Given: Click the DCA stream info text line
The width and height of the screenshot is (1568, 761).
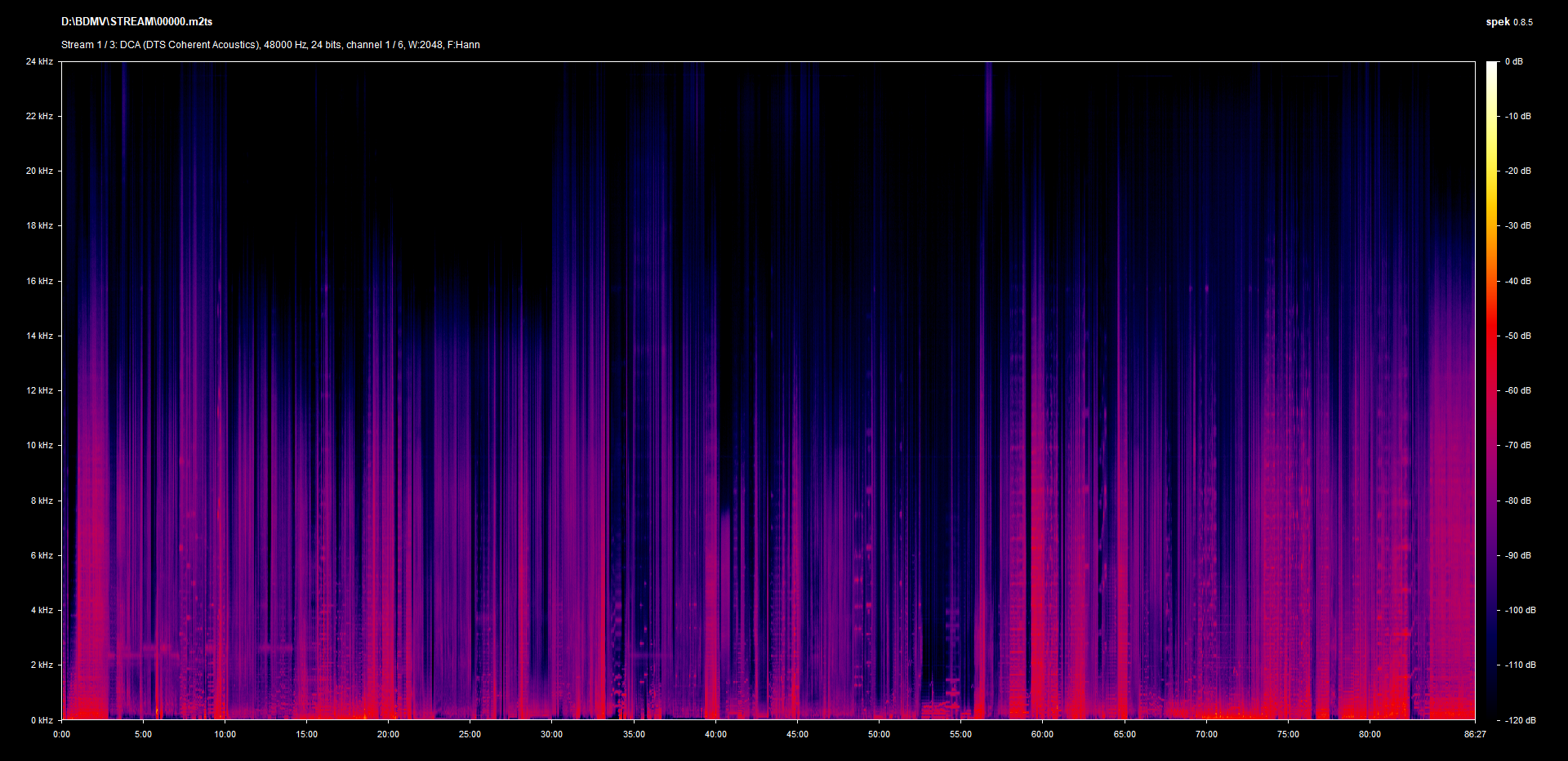Looking at the screenshot, I should point(270,45).
